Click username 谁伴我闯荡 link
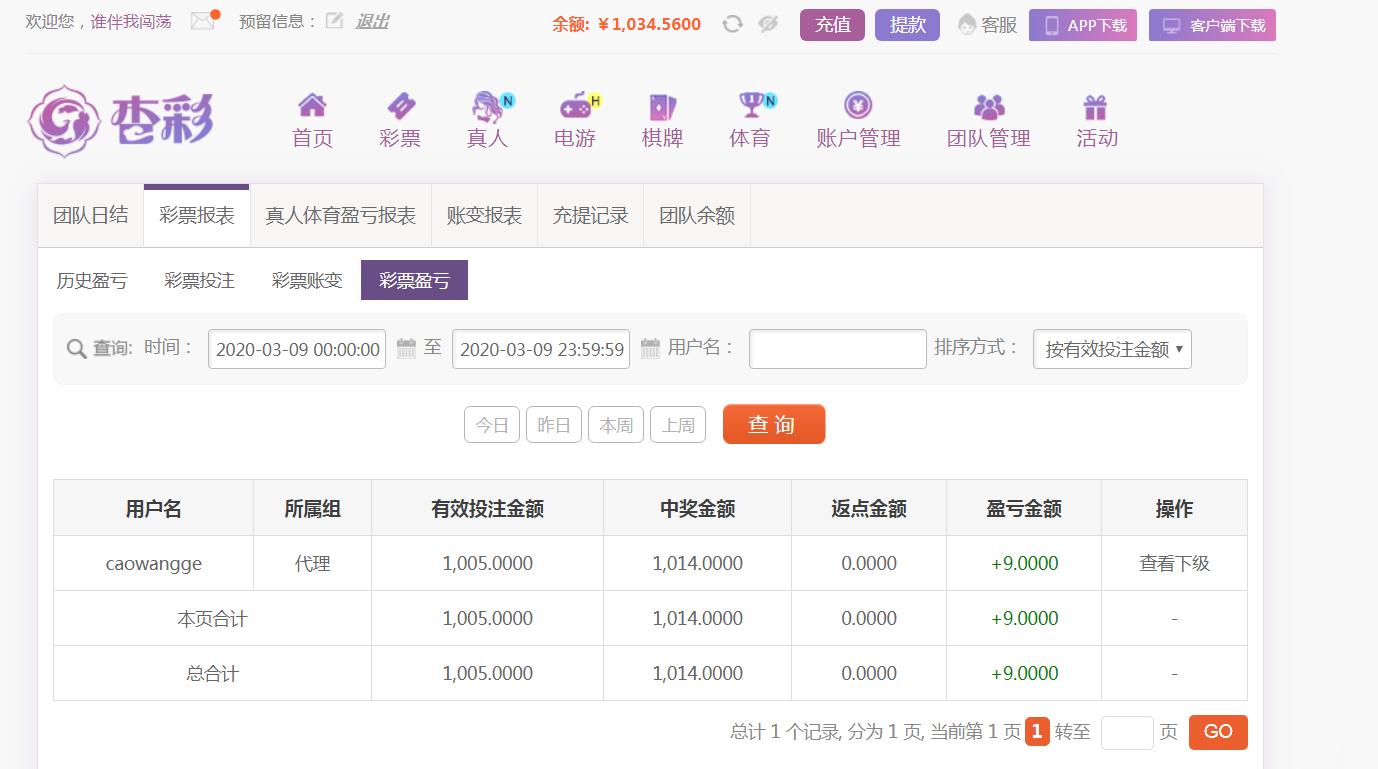Screen dimensions: 1378x769 (131, 21)
